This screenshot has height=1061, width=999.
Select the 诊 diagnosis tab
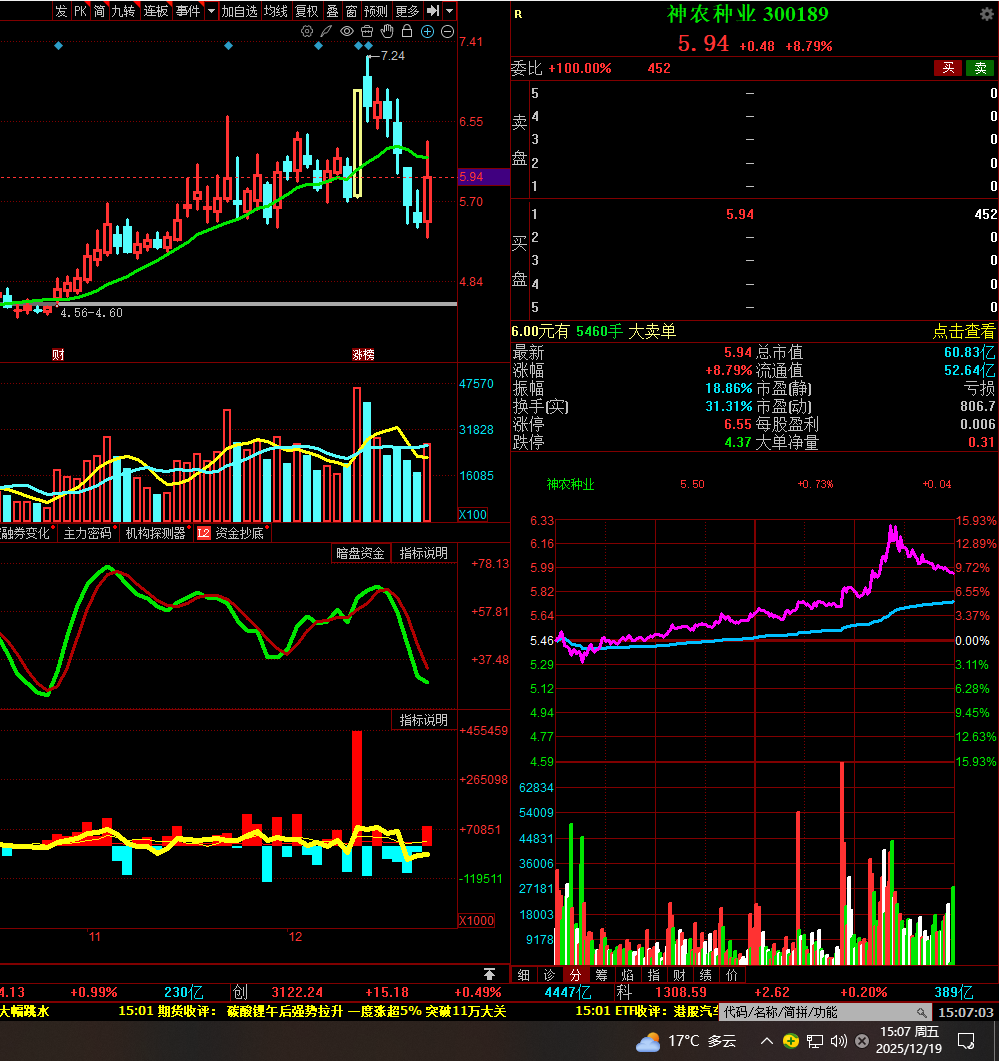click(x=549, y=974)
